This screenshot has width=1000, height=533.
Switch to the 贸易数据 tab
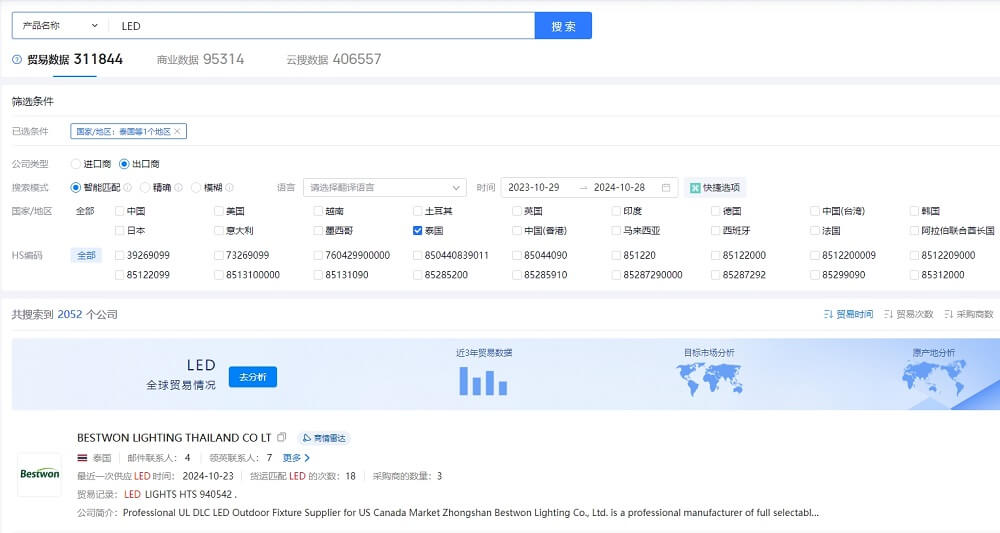(75, 59)
